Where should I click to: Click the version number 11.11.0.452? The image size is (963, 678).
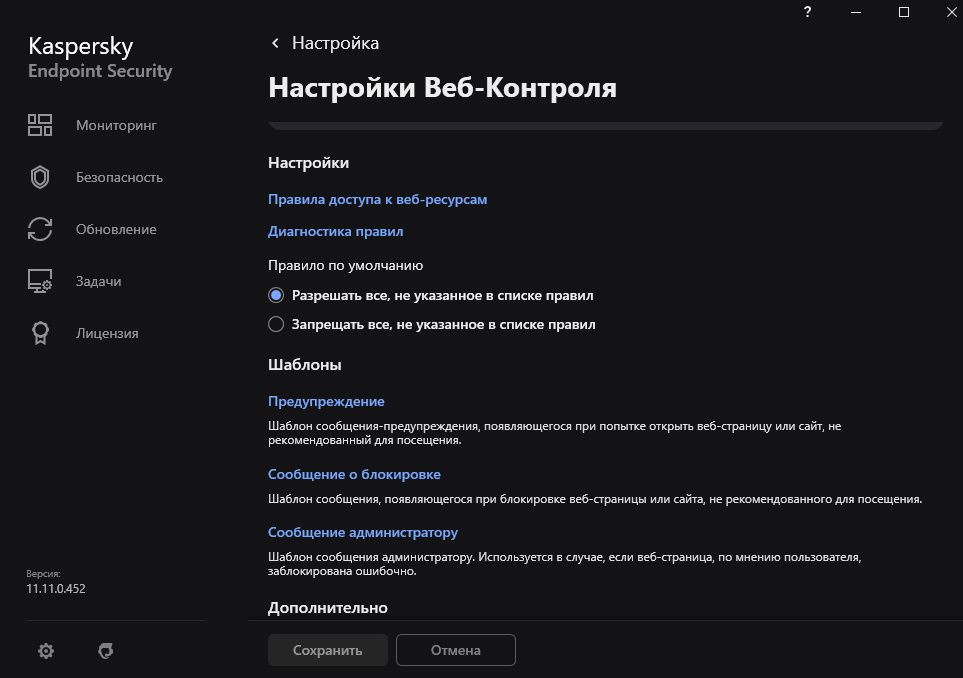tap(56, 588)
